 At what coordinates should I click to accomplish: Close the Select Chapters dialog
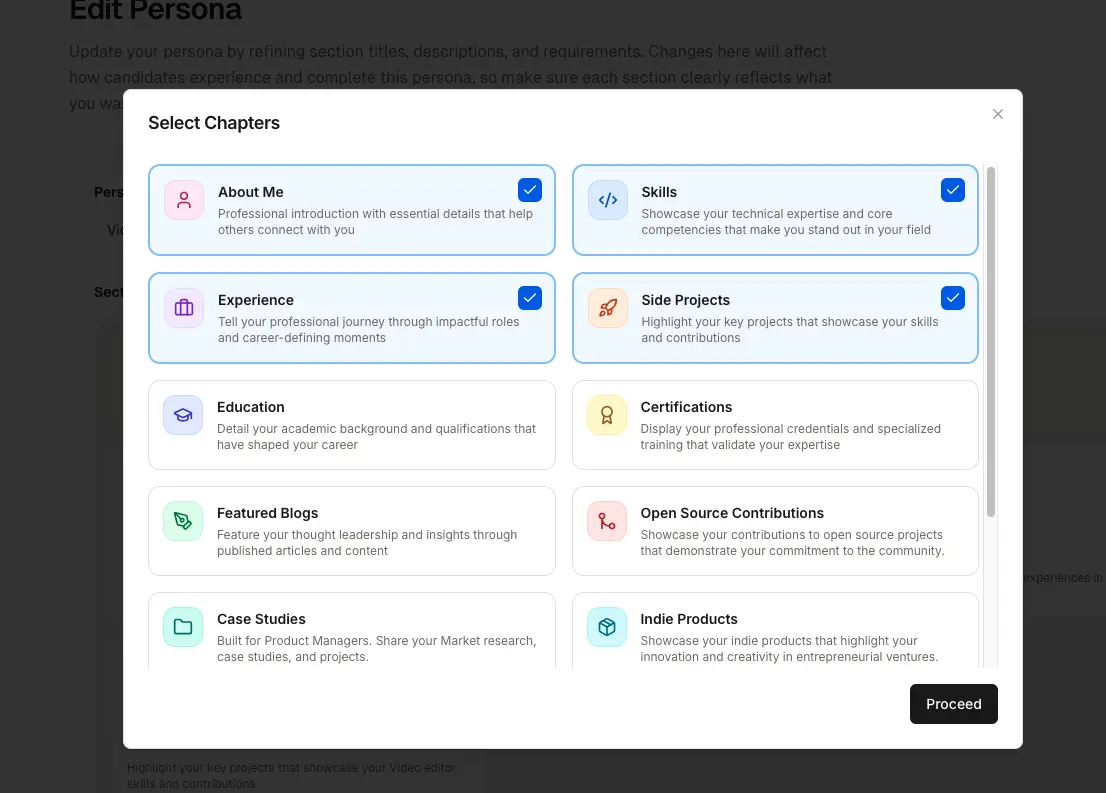[997, 114]
